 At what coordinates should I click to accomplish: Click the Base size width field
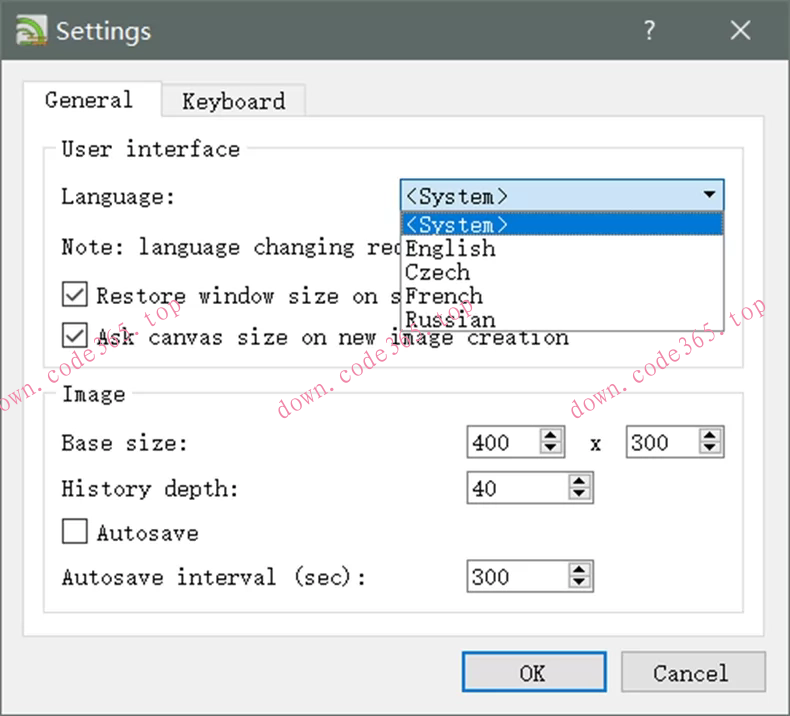click(x=503, y=442)
